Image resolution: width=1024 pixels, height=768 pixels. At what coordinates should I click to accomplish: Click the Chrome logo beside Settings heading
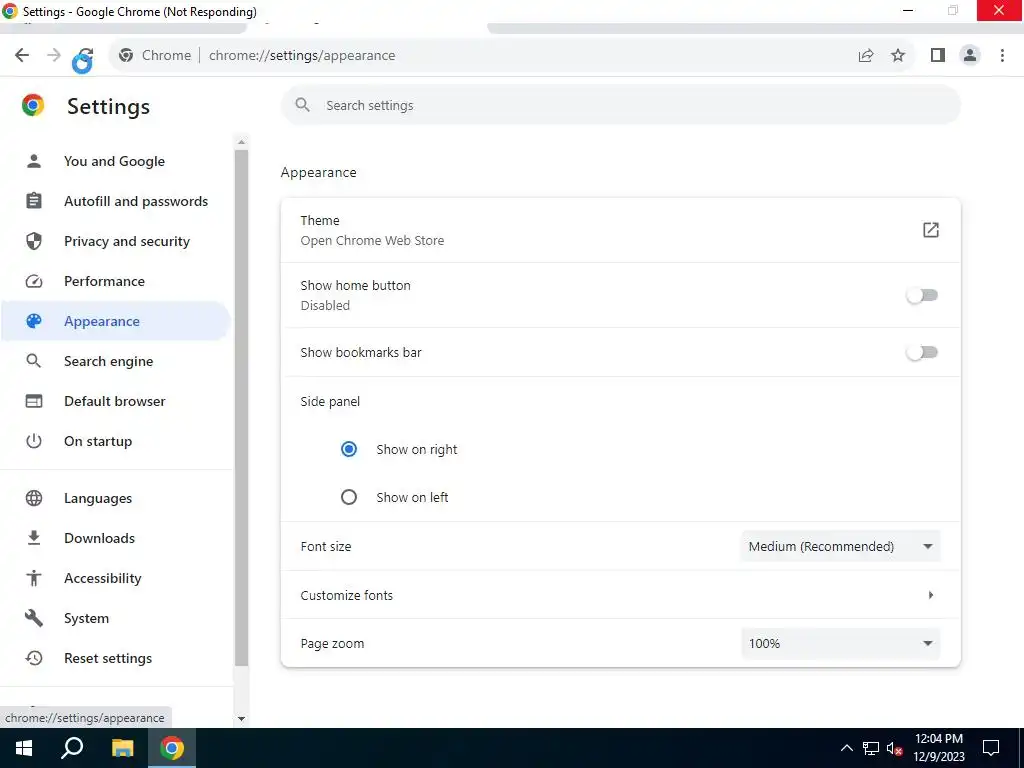(x=33, y=105)
